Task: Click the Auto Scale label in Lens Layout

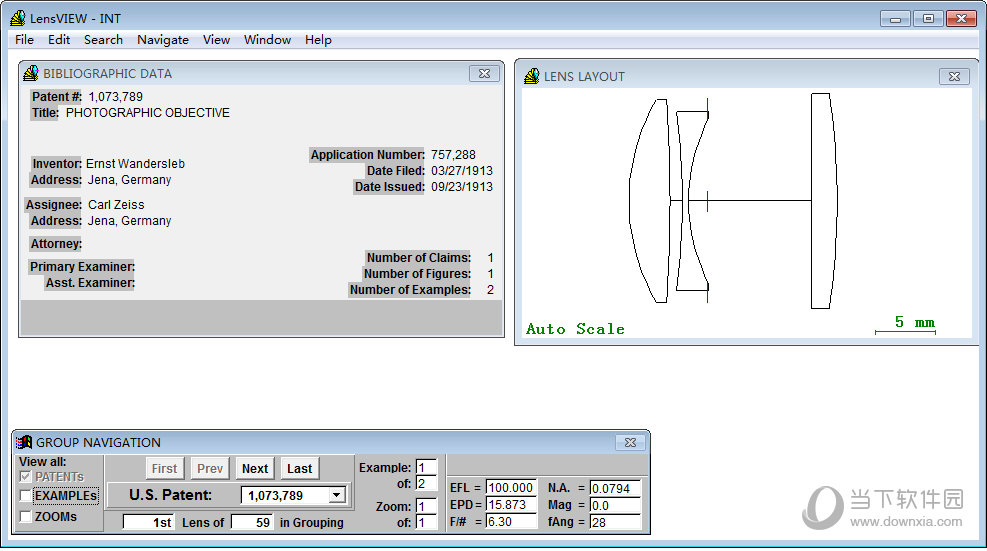Action: pos(575,329)
